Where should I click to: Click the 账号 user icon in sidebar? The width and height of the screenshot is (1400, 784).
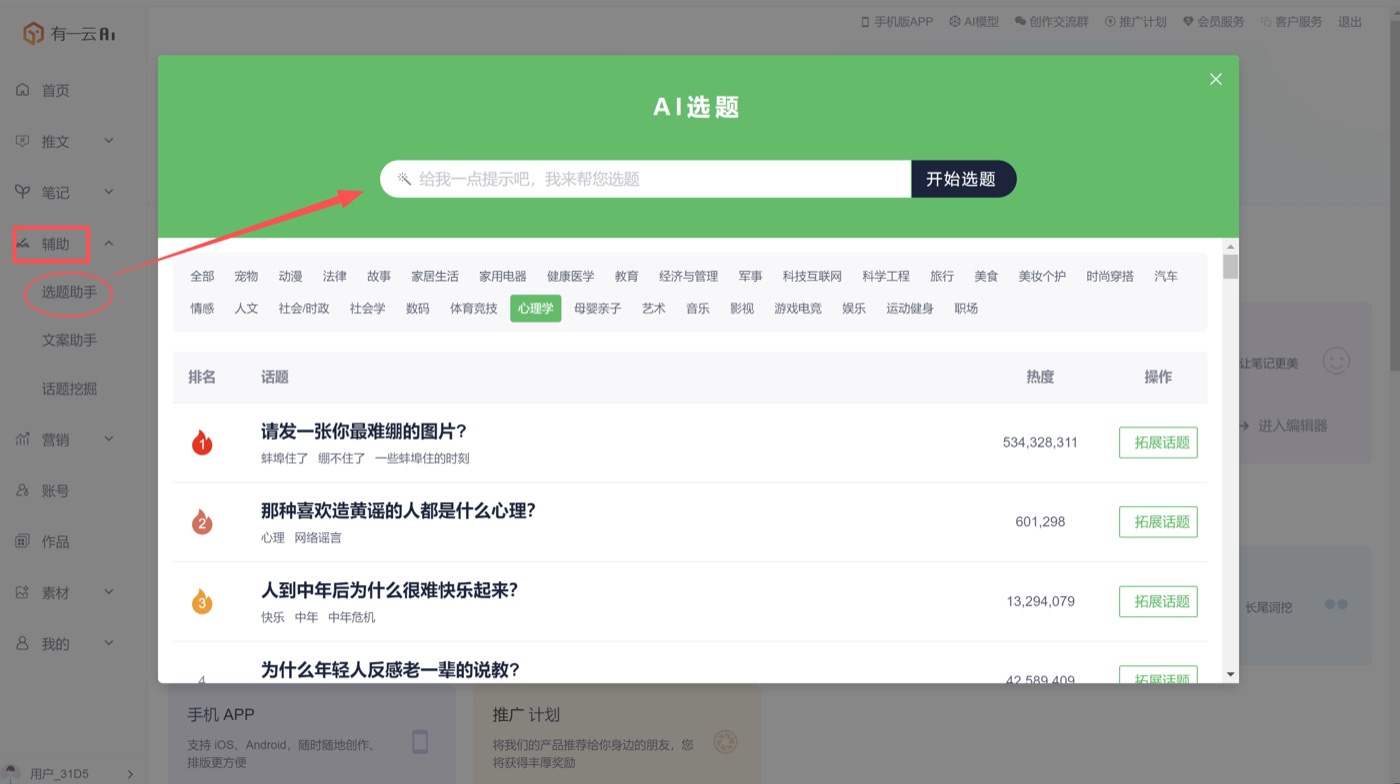[23, 490]
